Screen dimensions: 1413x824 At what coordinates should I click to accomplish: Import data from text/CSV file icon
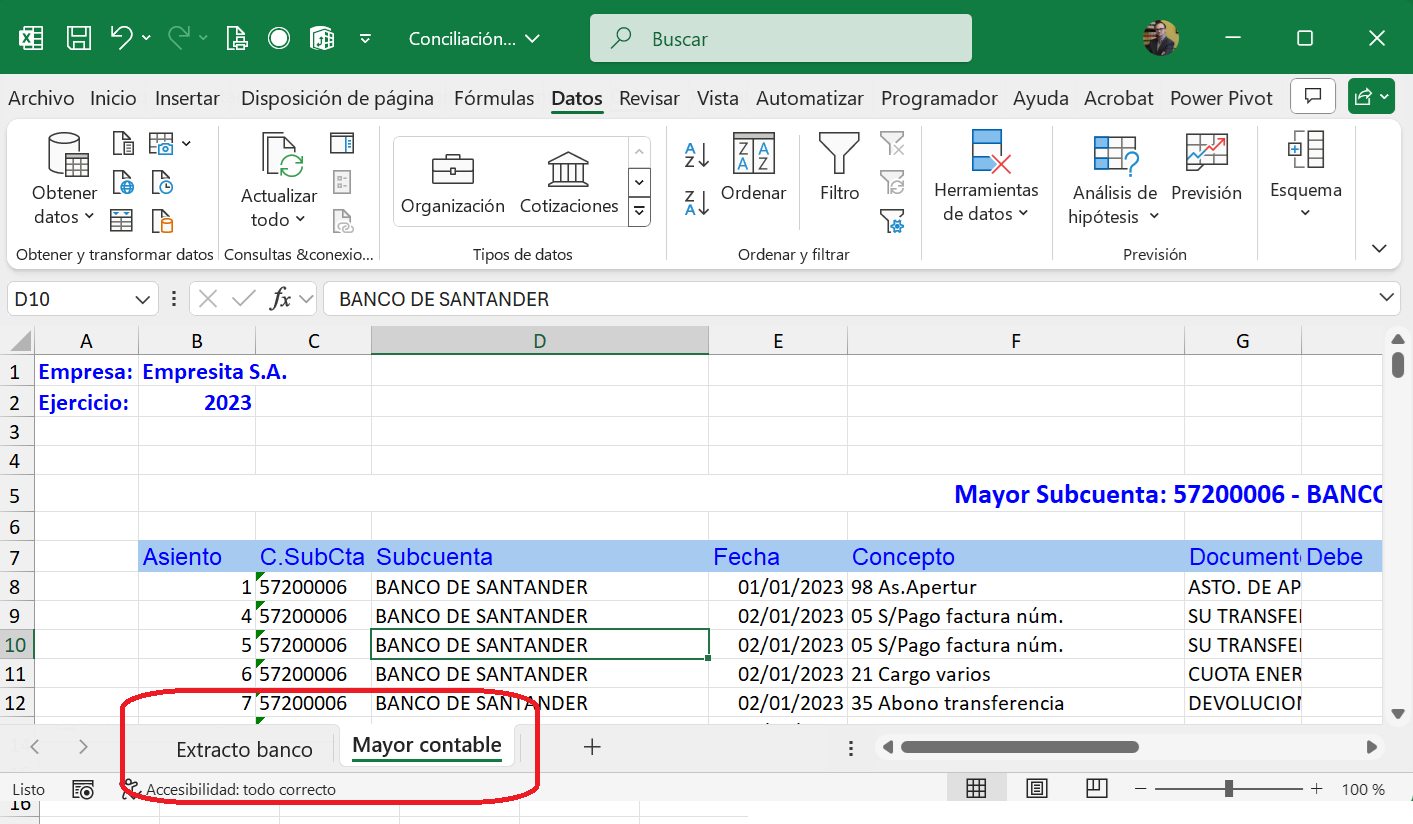pos(123,143)
